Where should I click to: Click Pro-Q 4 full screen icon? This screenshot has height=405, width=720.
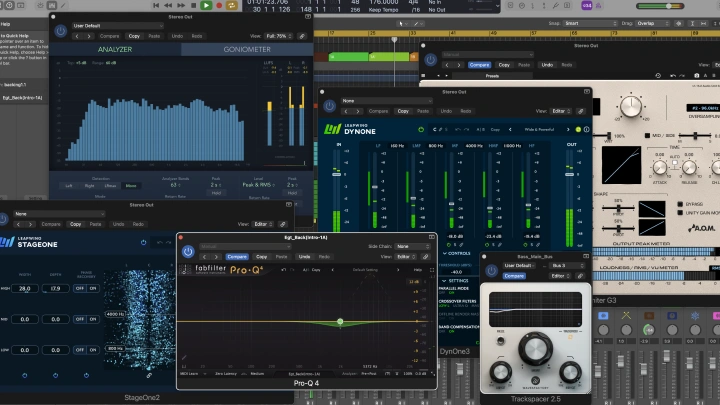click(432, 270)
